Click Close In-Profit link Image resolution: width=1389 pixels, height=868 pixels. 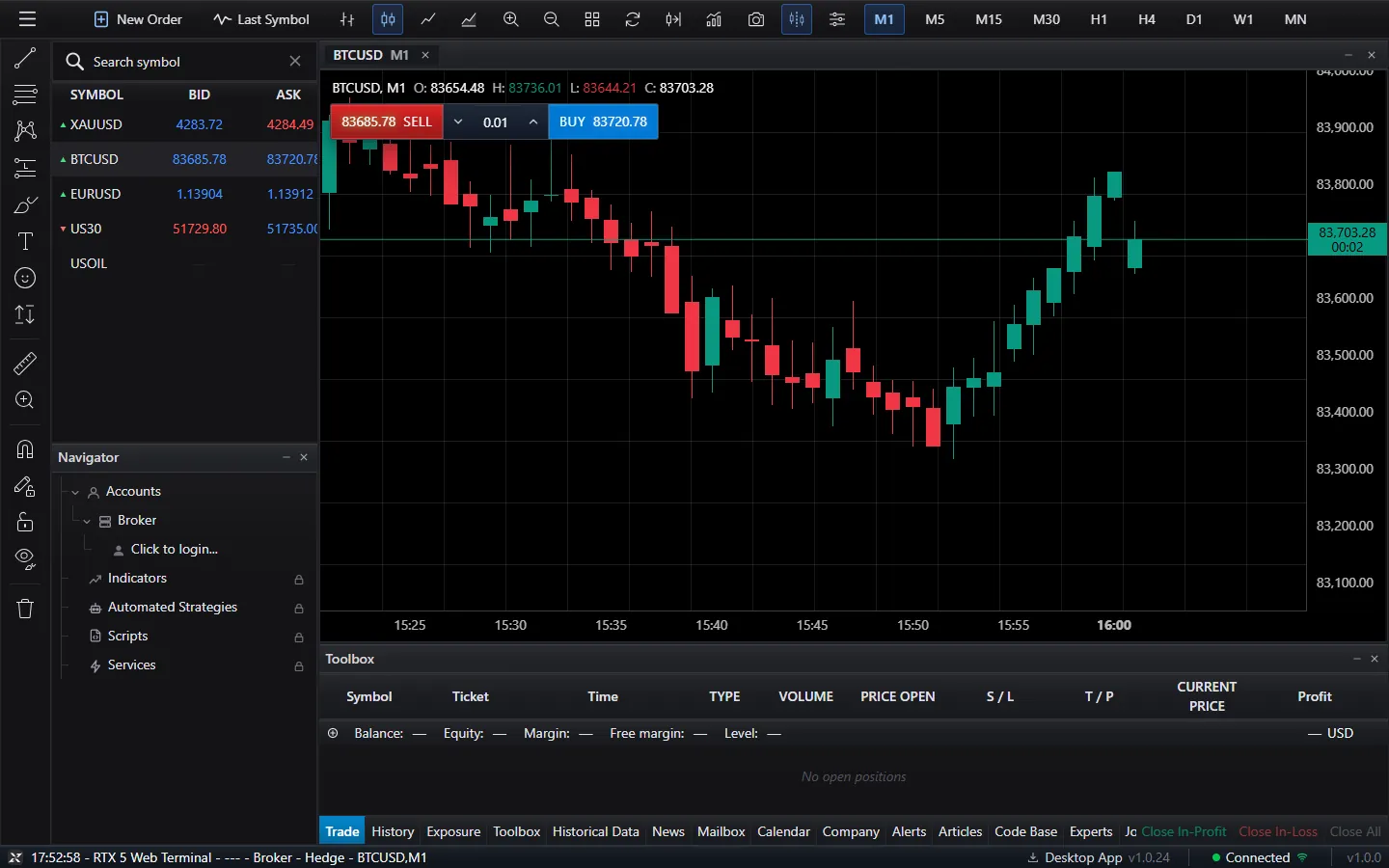click(x=1184, y=831)
